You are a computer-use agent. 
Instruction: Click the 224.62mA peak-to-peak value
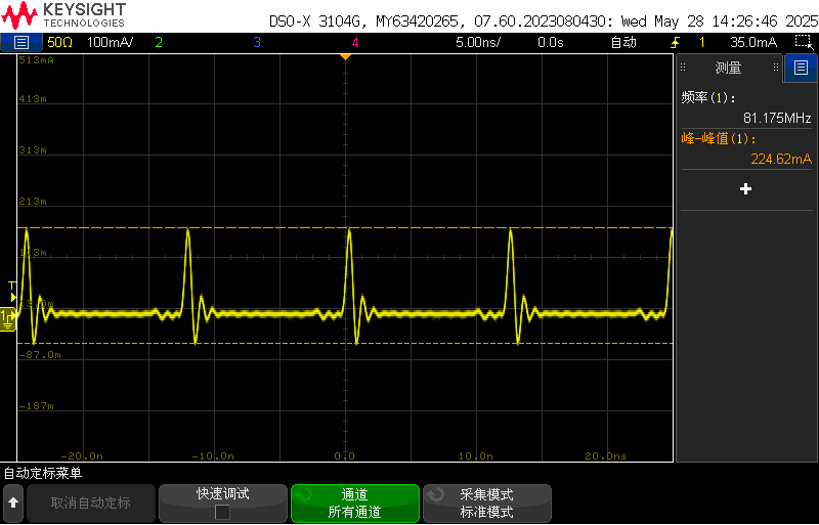coord(781,159)
